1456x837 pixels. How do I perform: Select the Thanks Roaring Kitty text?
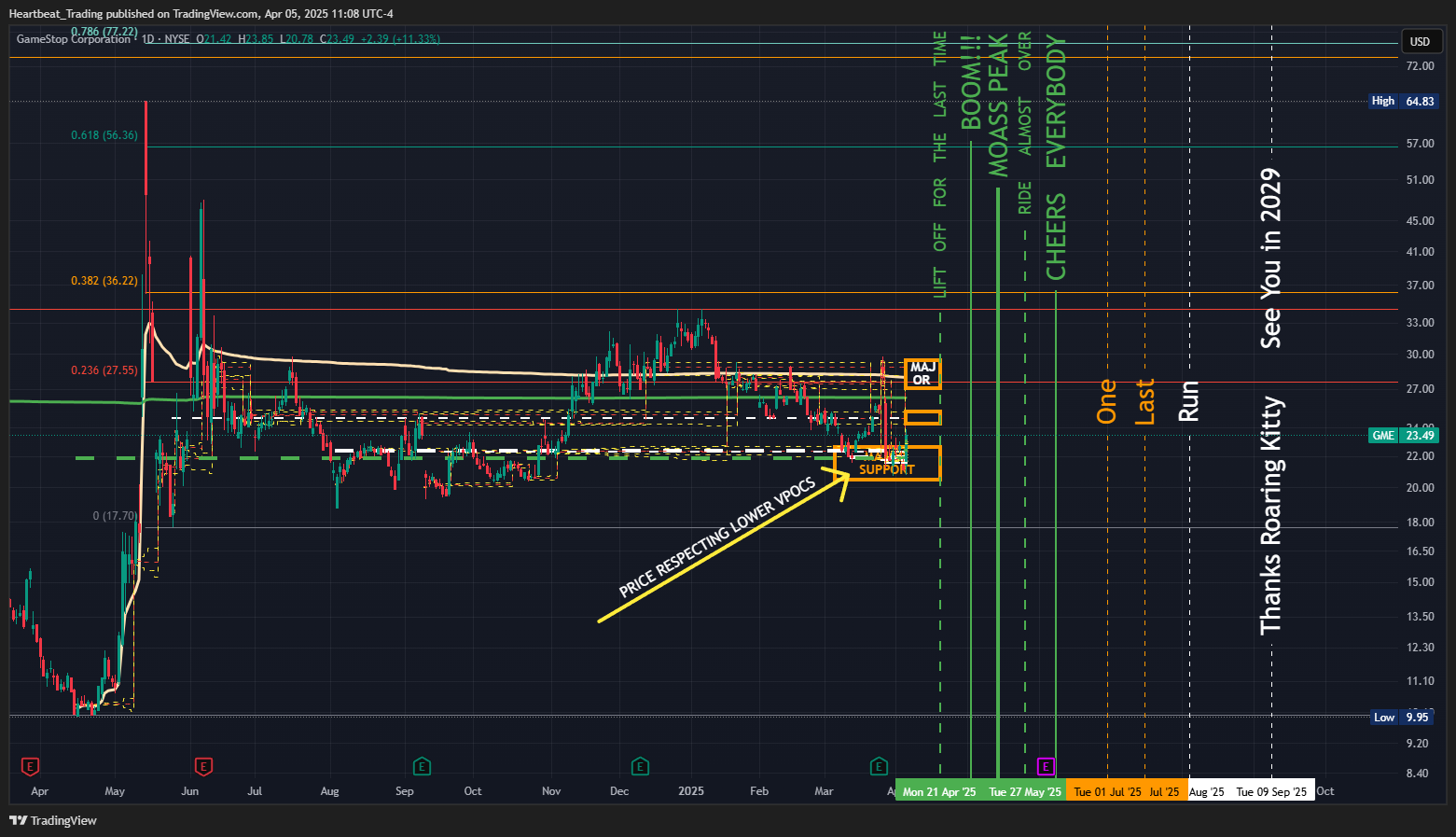pyautogui.click(x=1270, y=516)
